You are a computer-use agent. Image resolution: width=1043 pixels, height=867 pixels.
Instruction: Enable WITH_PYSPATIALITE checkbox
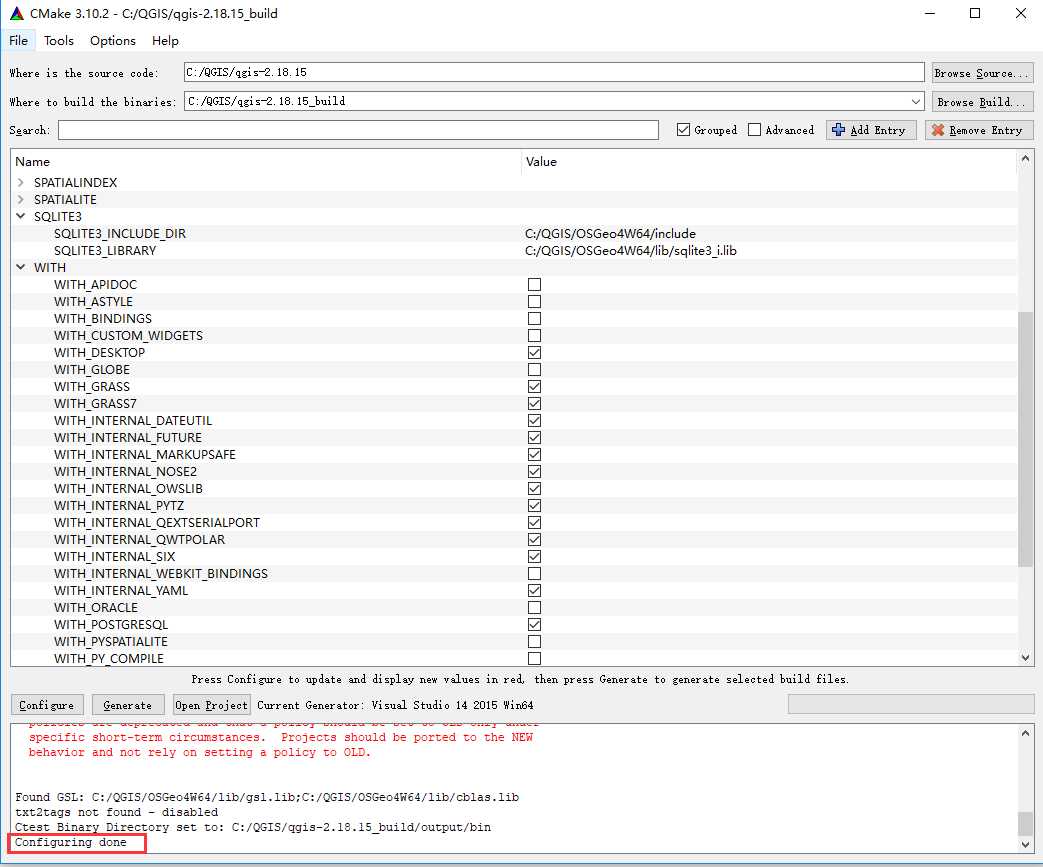(x=534, y=641)
